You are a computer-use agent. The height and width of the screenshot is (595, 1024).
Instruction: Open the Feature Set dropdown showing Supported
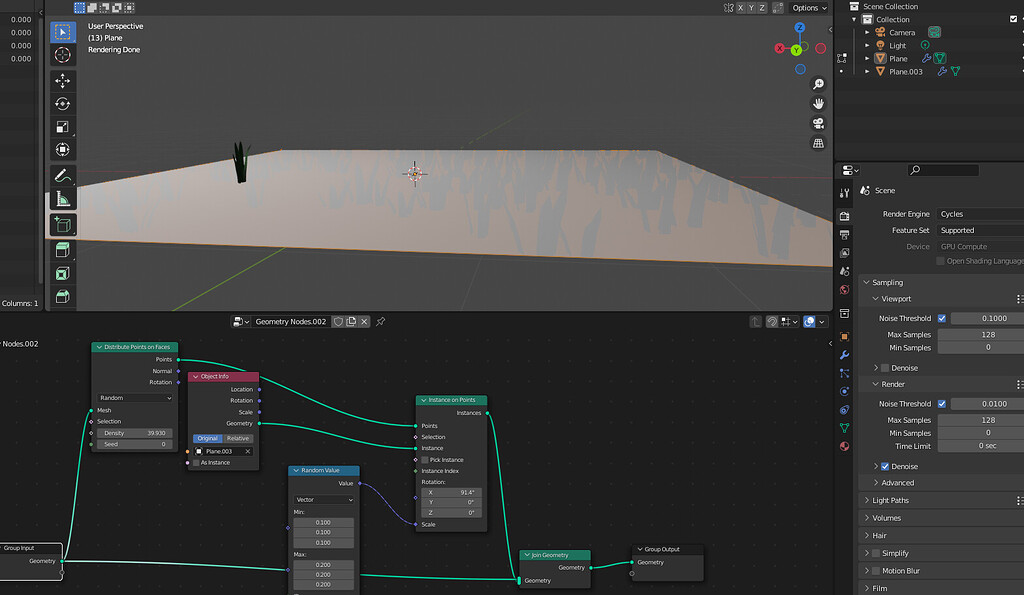coord(980,230)
